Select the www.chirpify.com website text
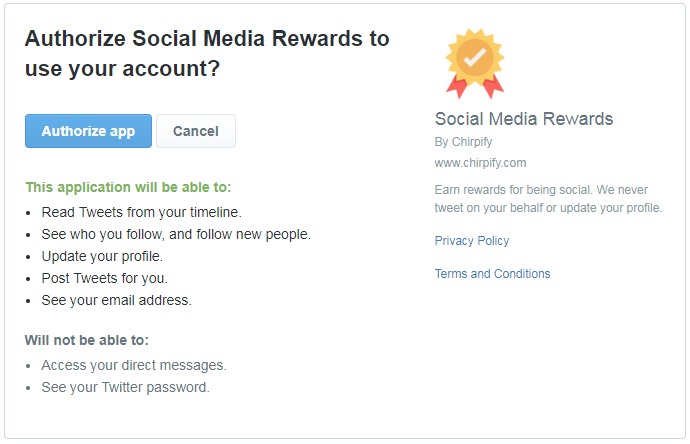 point(480,163)
